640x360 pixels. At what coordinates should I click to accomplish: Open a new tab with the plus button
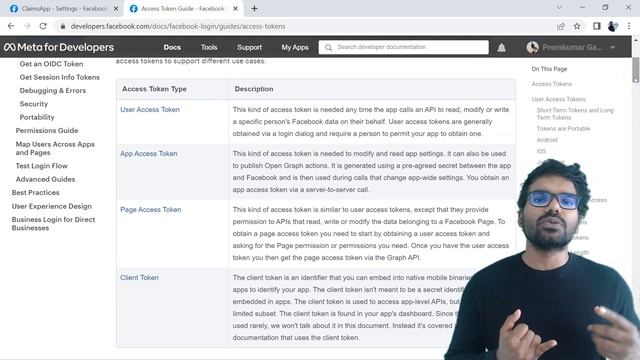click(254, 9)
